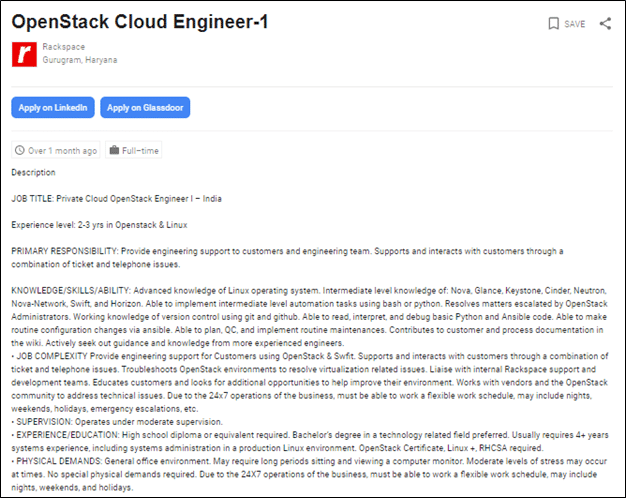Image resolution: width=626 pixels, height=498 pixels.
Task: Click the Gurugram, Haryana location text
Action: (80, 60)
